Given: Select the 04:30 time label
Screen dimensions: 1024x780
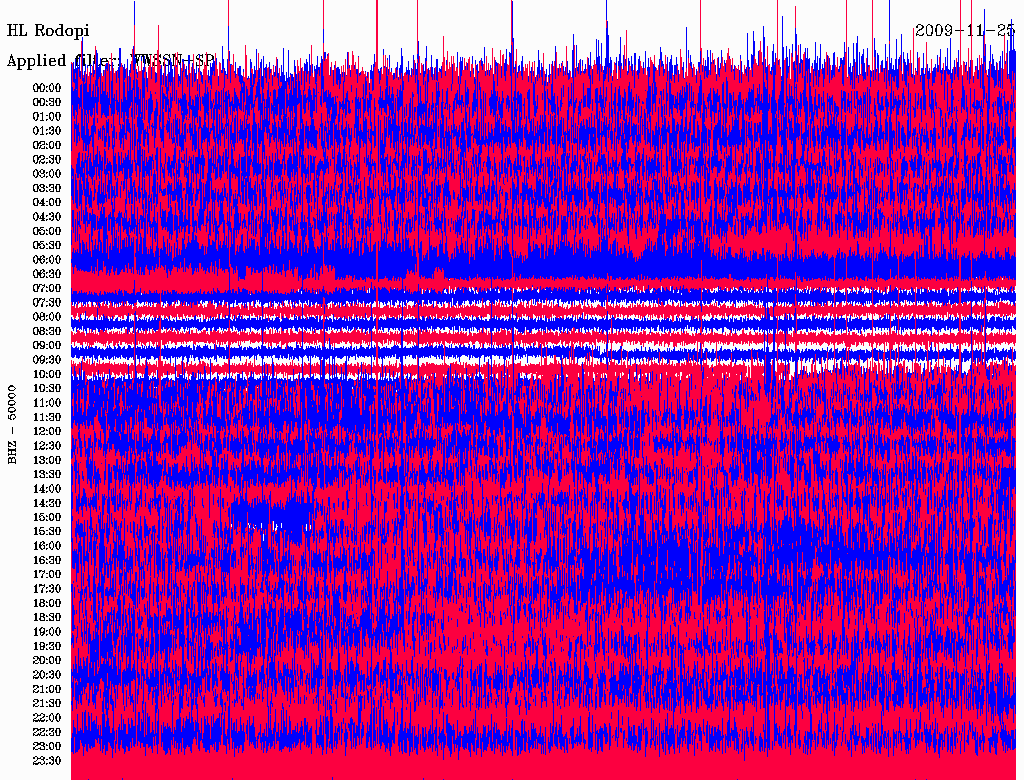Looking at the screenshot, I should 47,217.
